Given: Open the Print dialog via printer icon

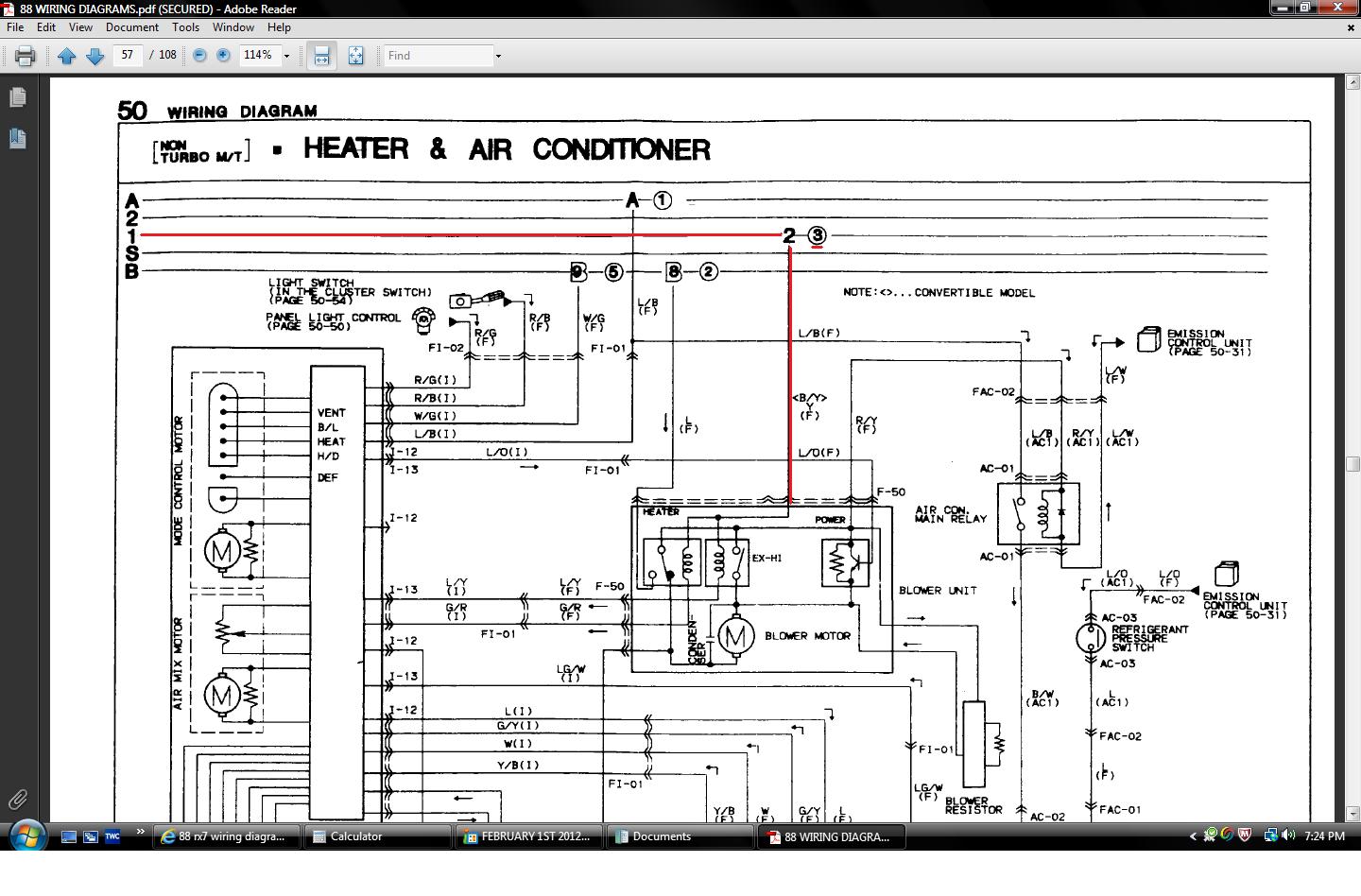Looking at the screenshot, I should pyautogui.click(x=24, y=55).
